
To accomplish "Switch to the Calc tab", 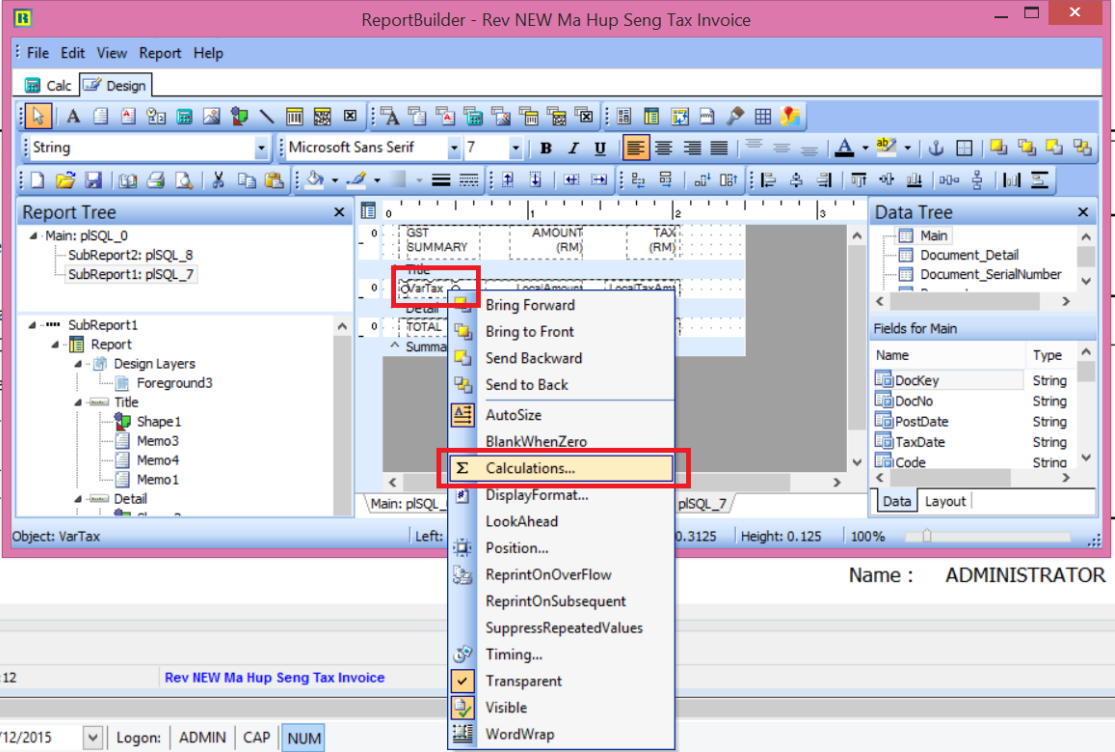I will point(48,86).
